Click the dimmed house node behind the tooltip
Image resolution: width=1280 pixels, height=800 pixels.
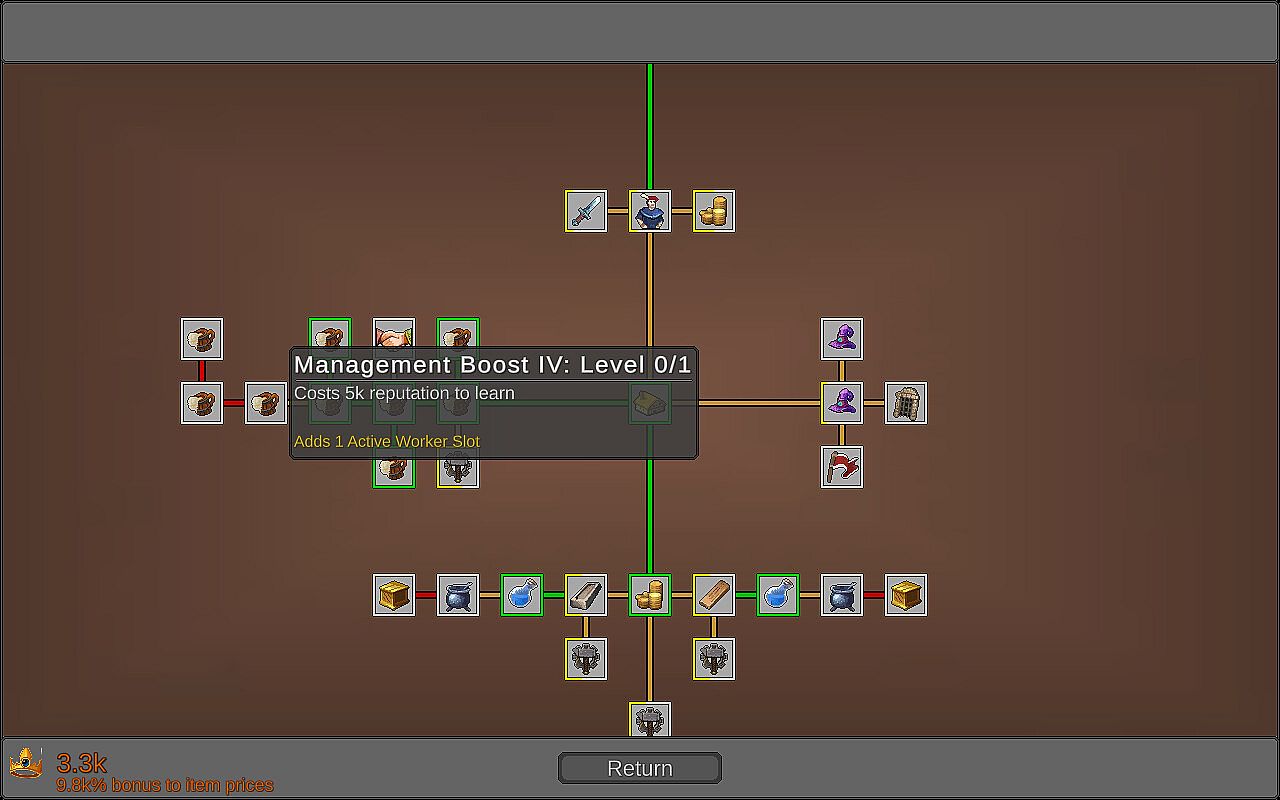(650, 403)
